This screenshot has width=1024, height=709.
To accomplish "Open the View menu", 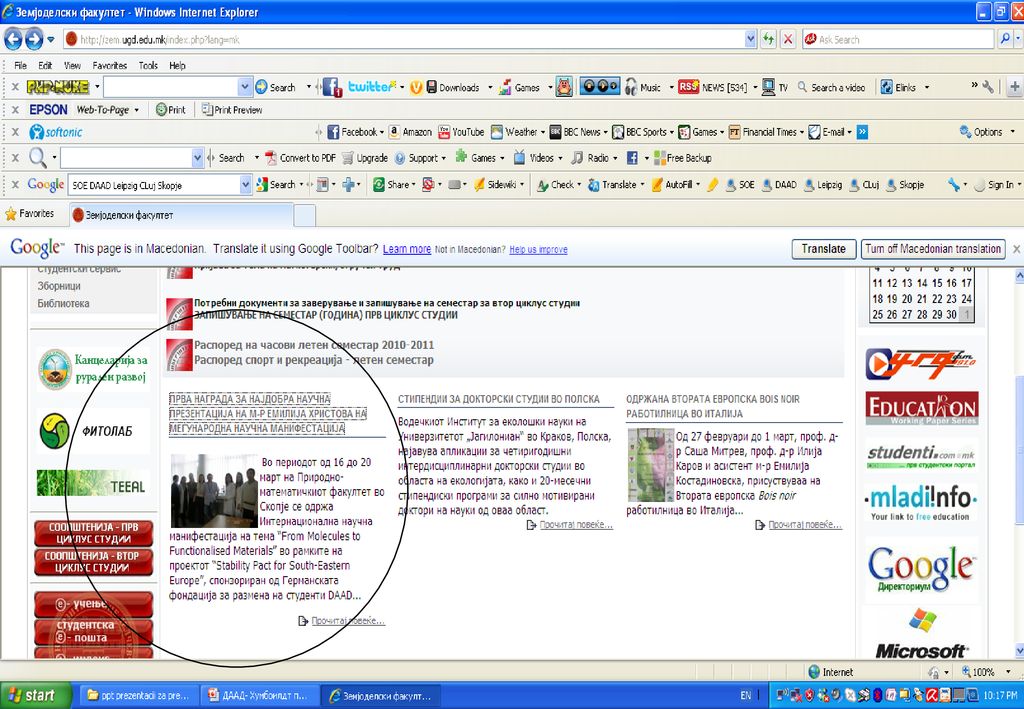I will pos(72,65).
